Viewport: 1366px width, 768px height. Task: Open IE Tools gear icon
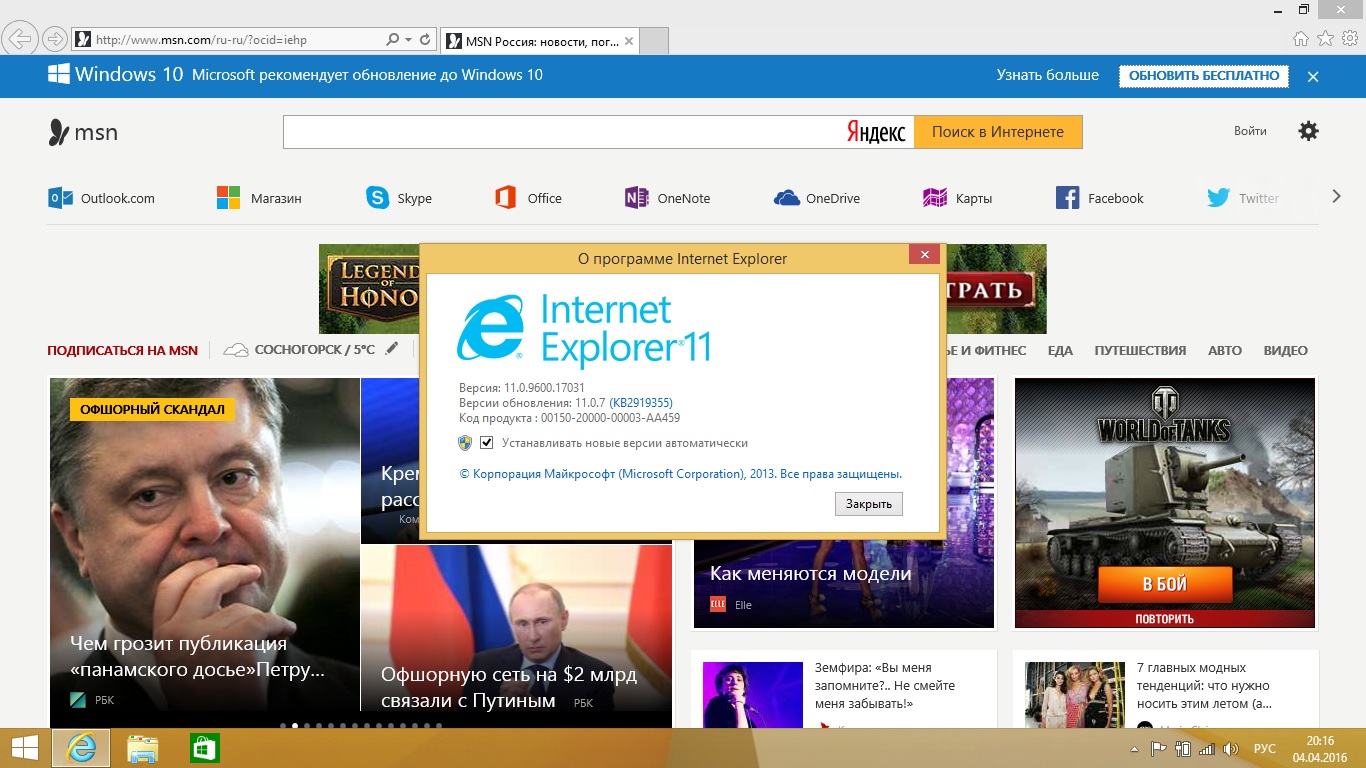pyautogui.click(x=1349, y=39)
